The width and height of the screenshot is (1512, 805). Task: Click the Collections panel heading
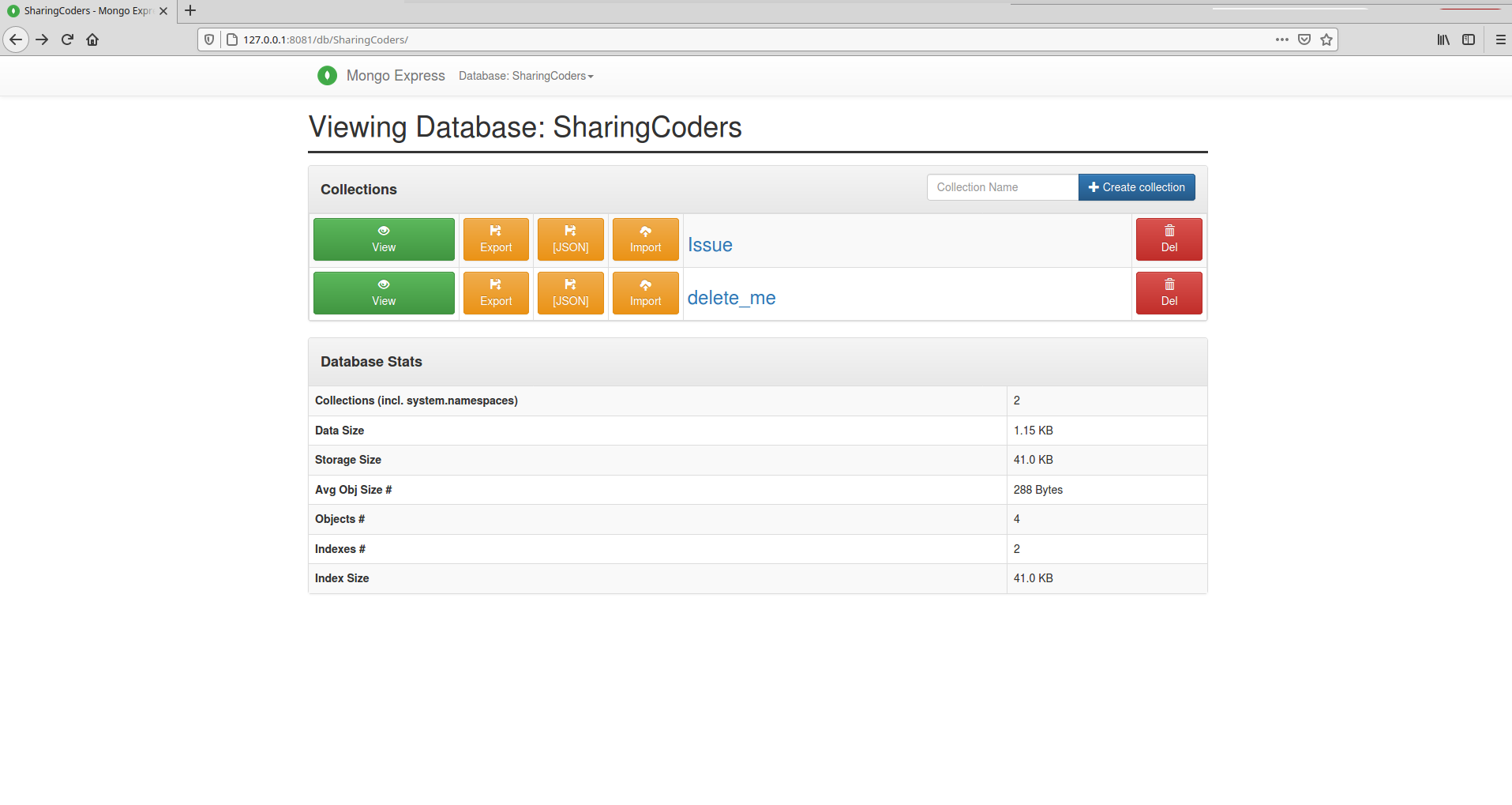[x=358, y=190]
